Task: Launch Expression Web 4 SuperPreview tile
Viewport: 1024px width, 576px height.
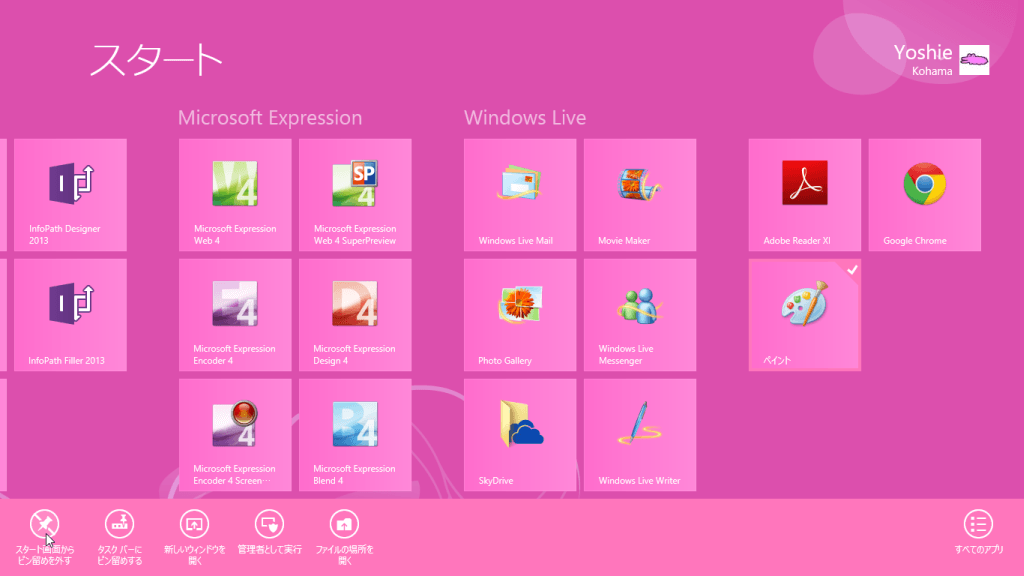Action: 355,195
